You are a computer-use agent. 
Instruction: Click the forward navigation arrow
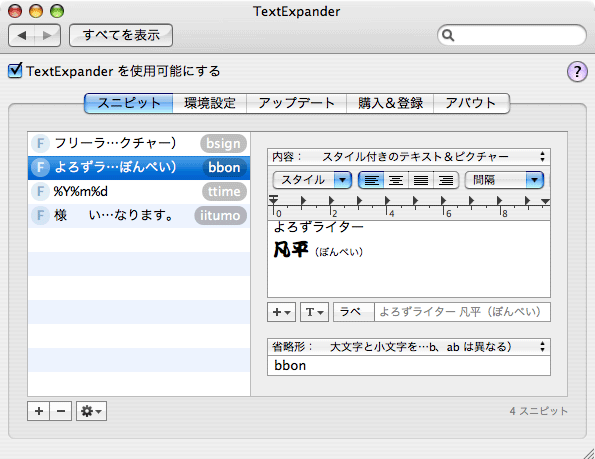click(47, 35)
